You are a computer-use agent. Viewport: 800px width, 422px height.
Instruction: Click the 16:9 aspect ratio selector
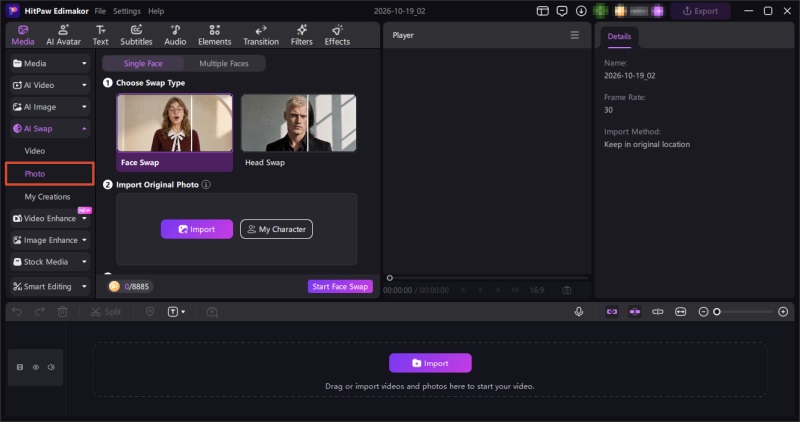pyautogui.click(x=541, y=290)
